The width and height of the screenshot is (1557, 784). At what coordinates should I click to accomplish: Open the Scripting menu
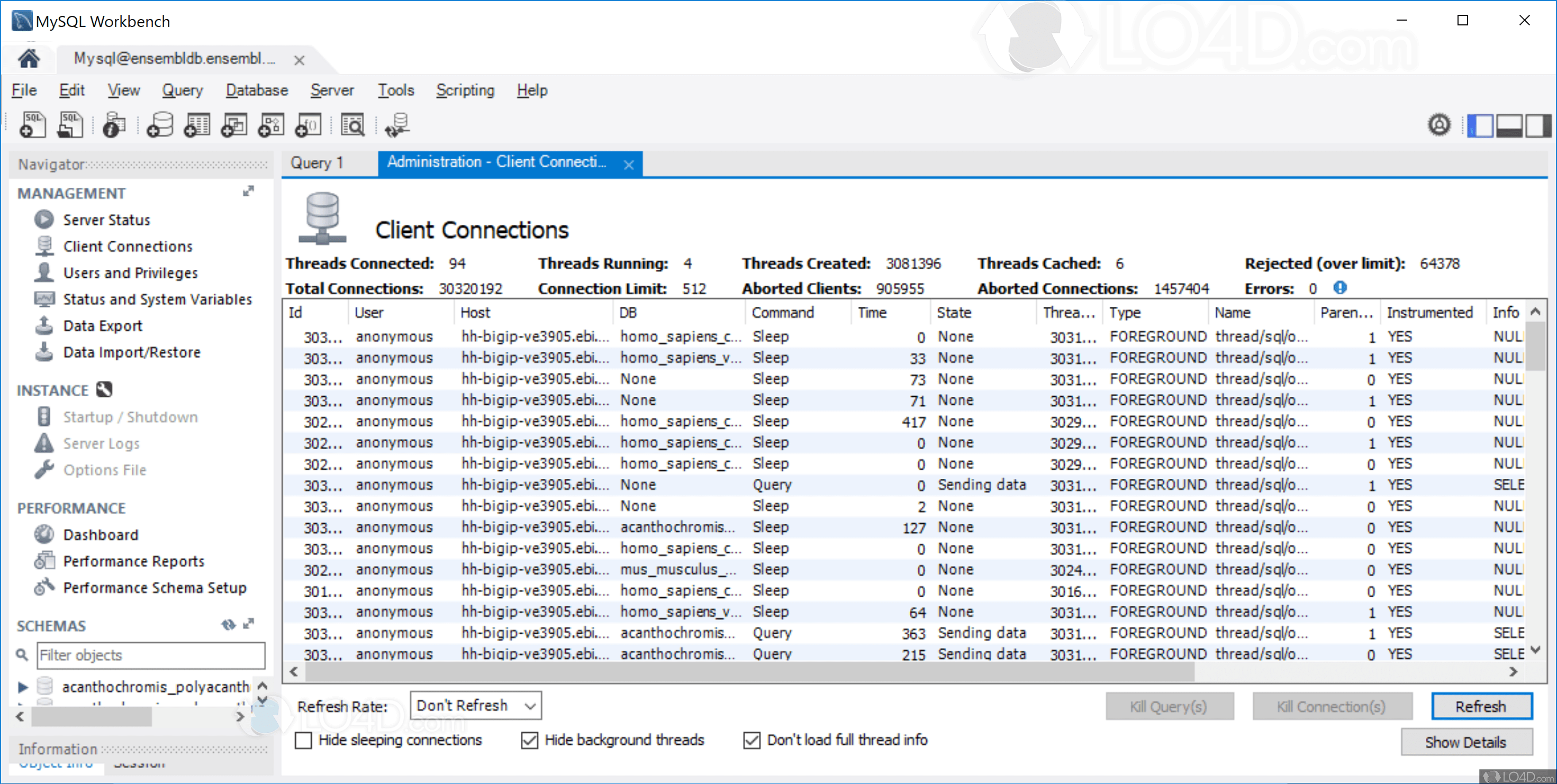pyautogui.click(x=465, y=90)
